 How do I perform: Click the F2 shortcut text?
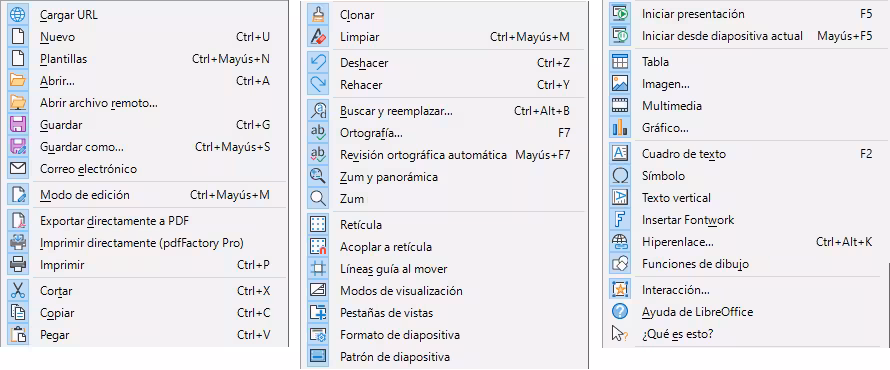[x=866, y=154]
